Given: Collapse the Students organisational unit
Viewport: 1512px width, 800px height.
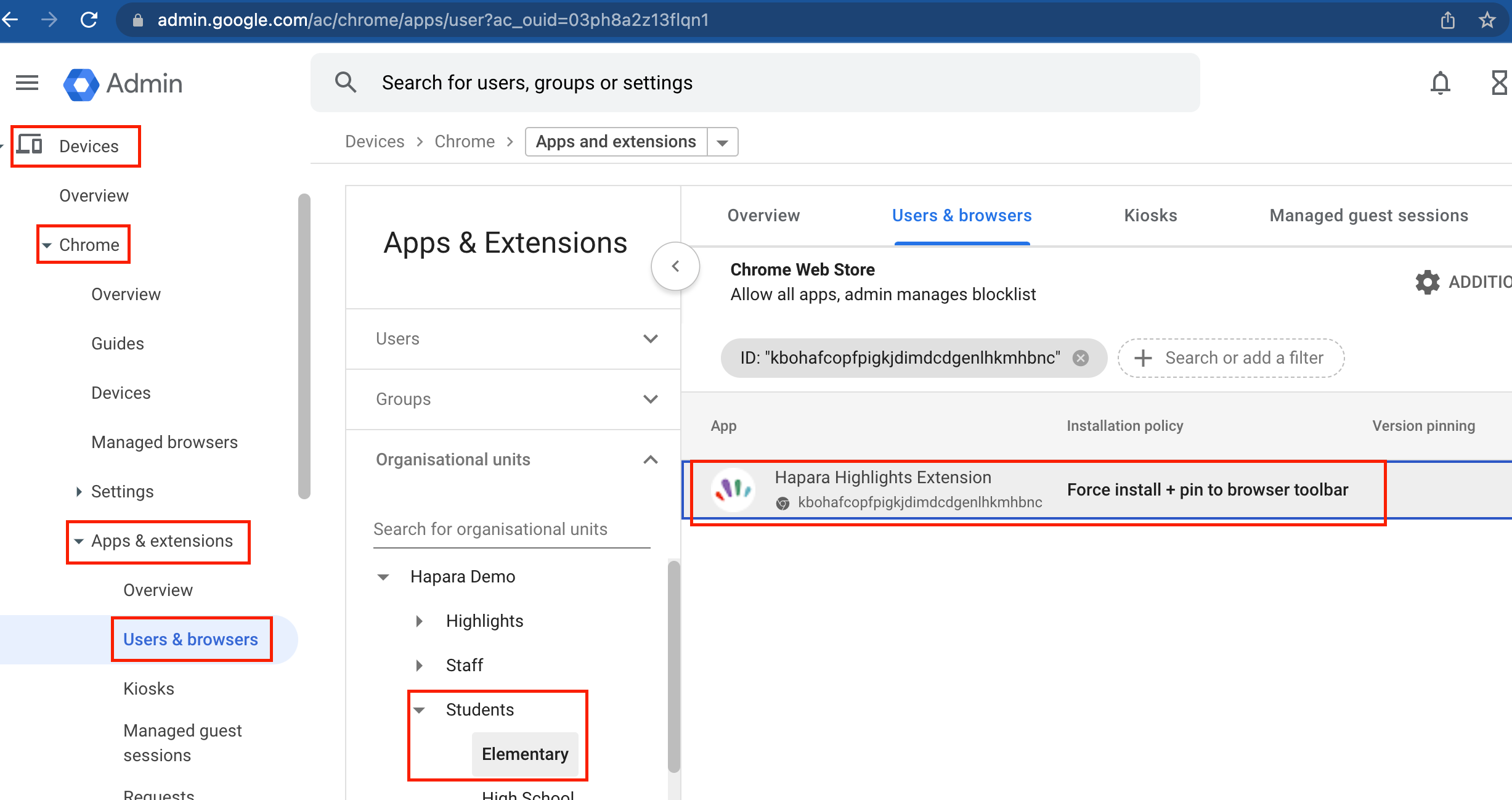Looking at the screenshot, I should click(420, 709).
